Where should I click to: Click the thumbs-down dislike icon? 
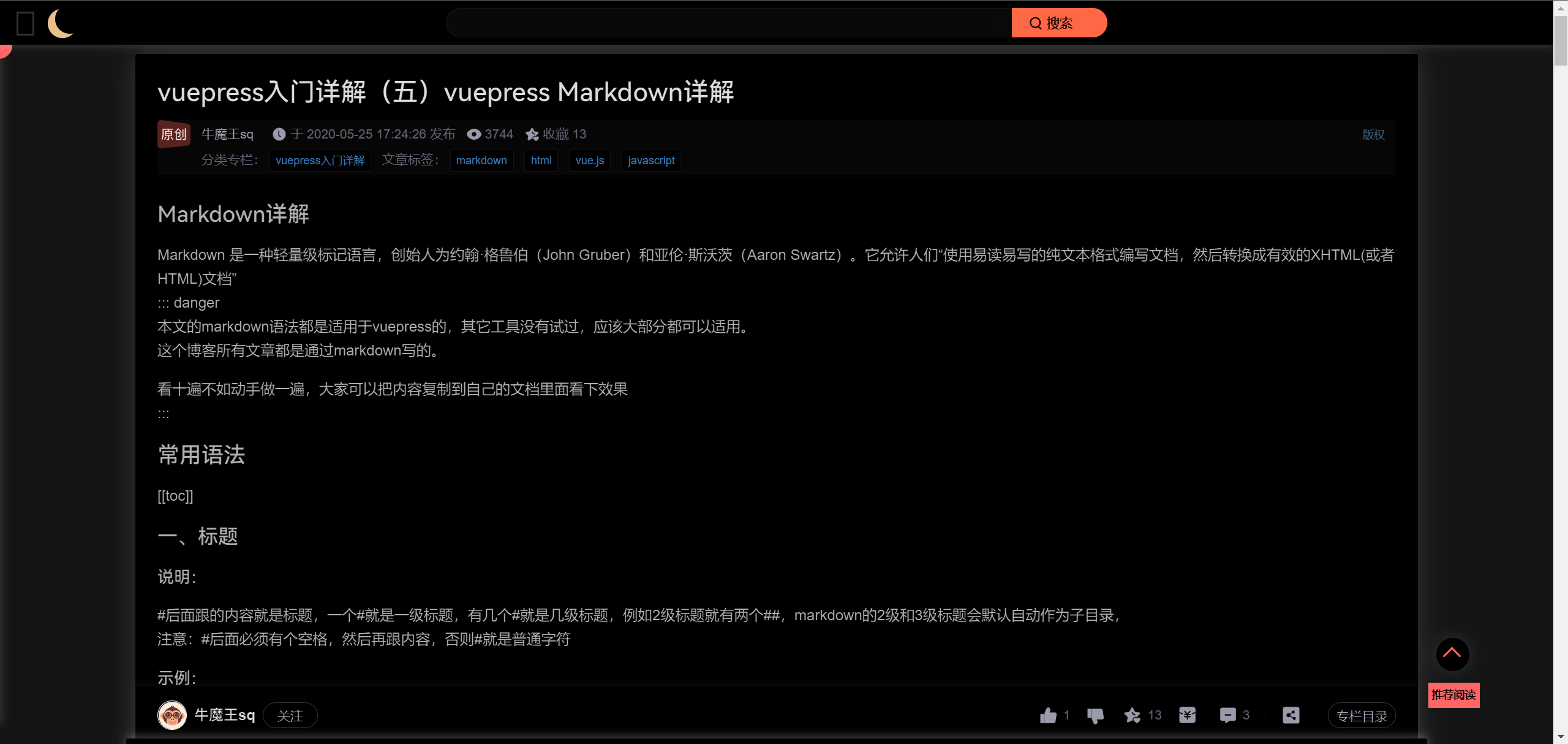pos(1095,715)
